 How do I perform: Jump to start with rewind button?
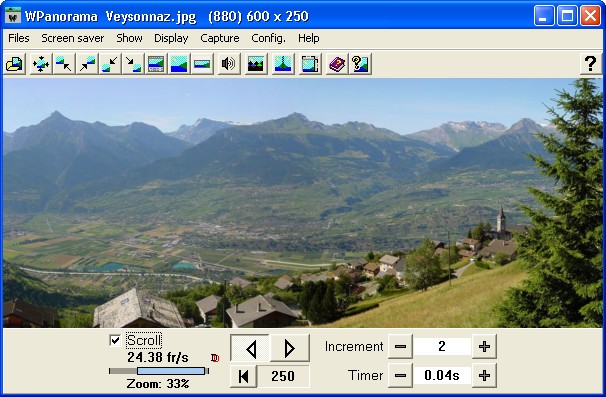[x=243, y=376]
